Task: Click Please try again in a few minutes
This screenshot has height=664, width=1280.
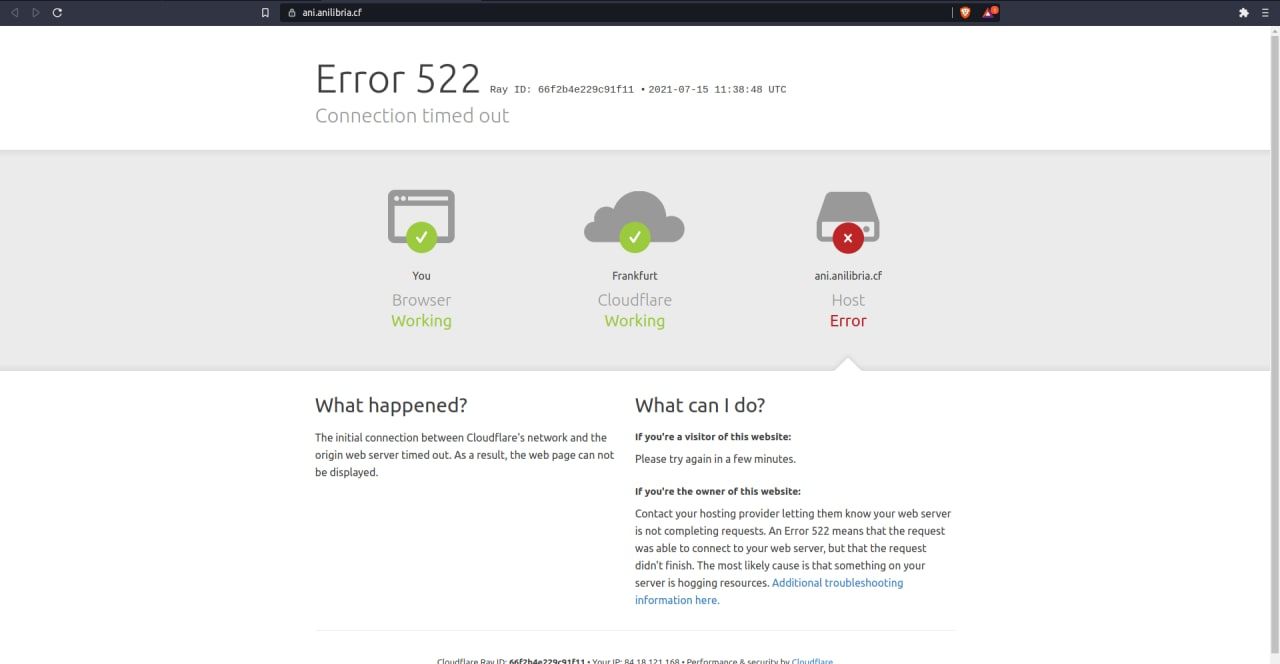Action: coord(715,459)
